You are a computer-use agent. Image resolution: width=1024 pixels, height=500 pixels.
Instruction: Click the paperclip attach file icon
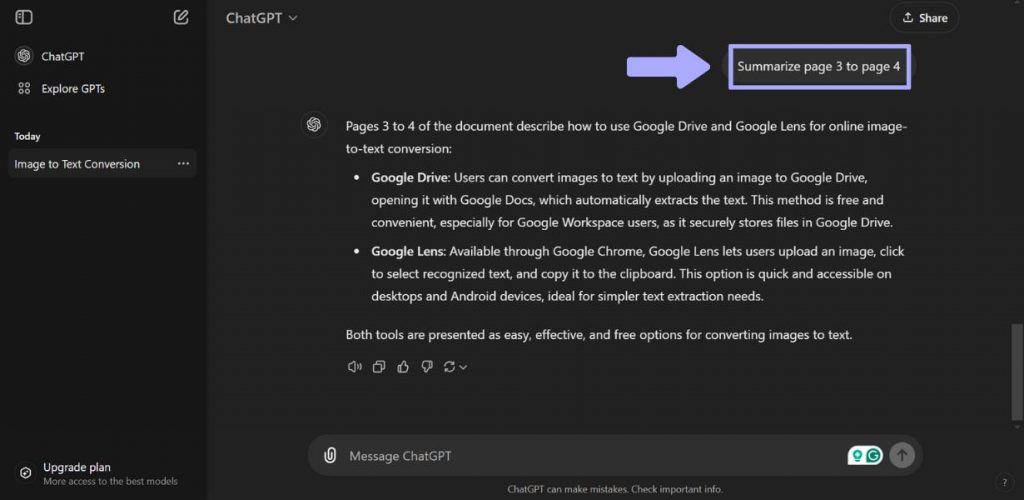point(330,455)
